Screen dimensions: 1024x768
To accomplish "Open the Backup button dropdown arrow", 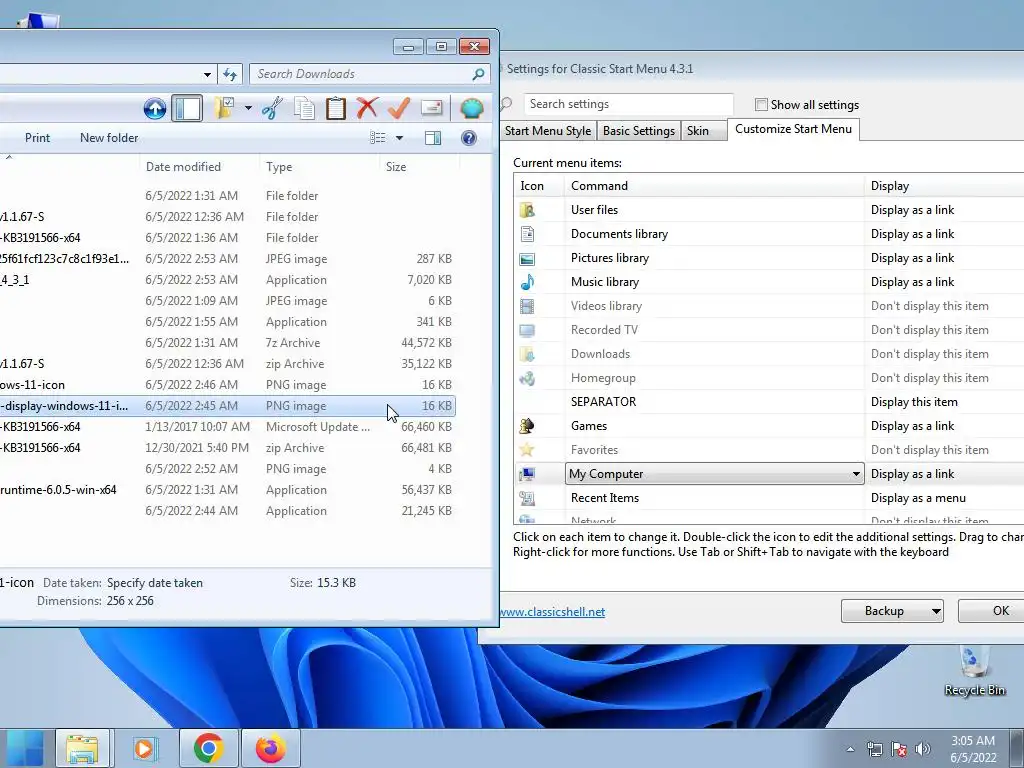I will point(936,611).
